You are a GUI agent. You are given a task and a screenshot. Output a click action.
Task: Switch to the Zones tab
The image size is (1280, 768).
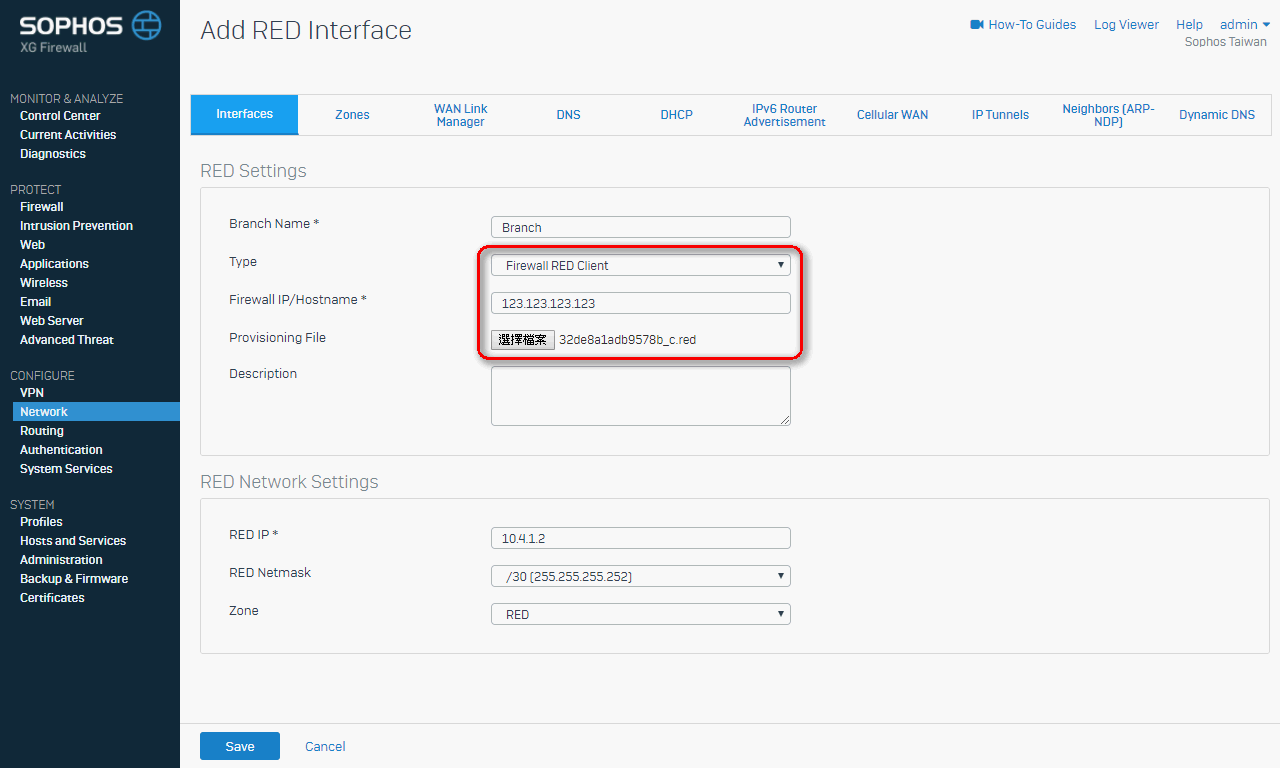pos(352,115)
